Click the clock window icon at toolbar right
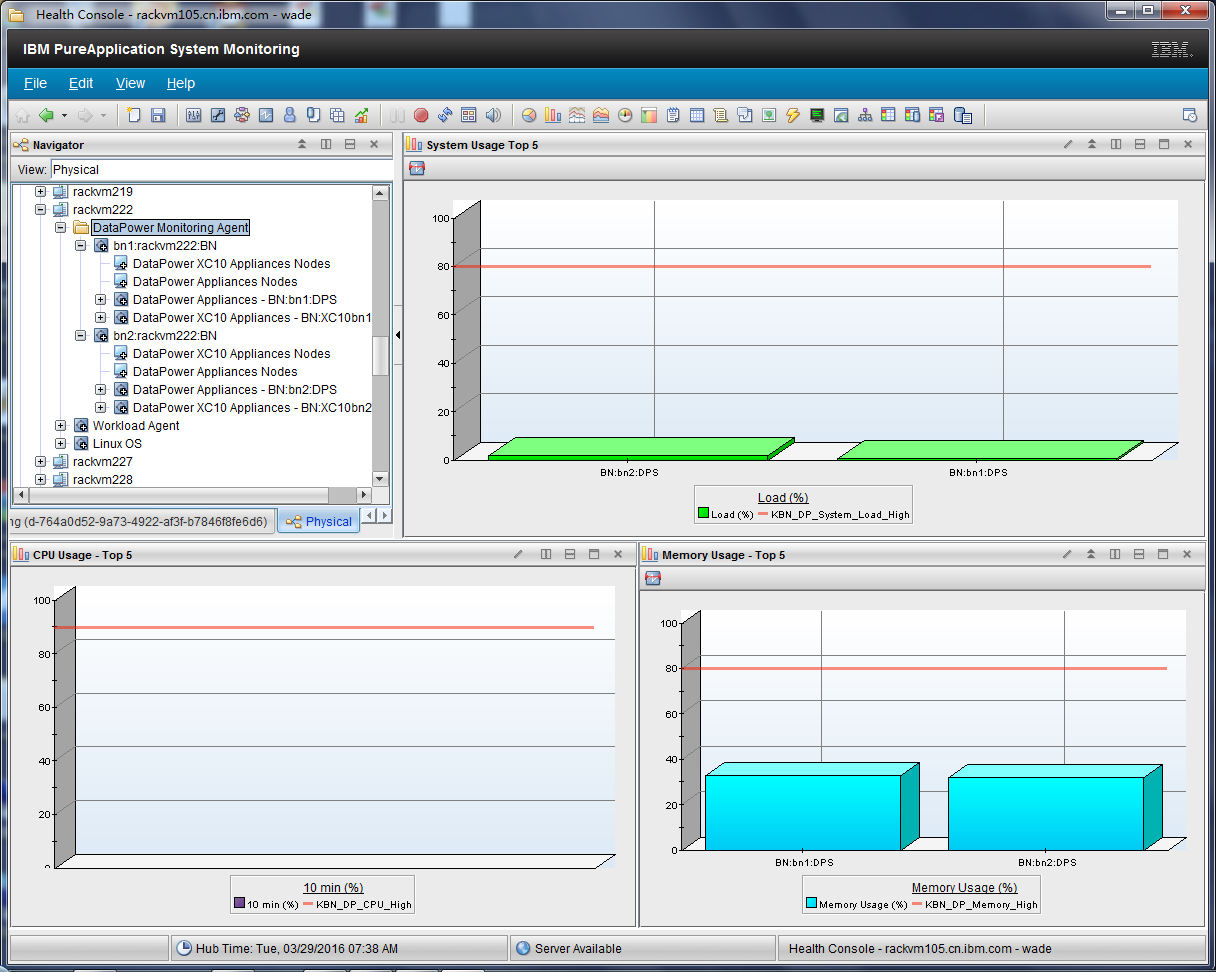Image resolution: width=1216 pixels, height=972 pixels. 1189,115
